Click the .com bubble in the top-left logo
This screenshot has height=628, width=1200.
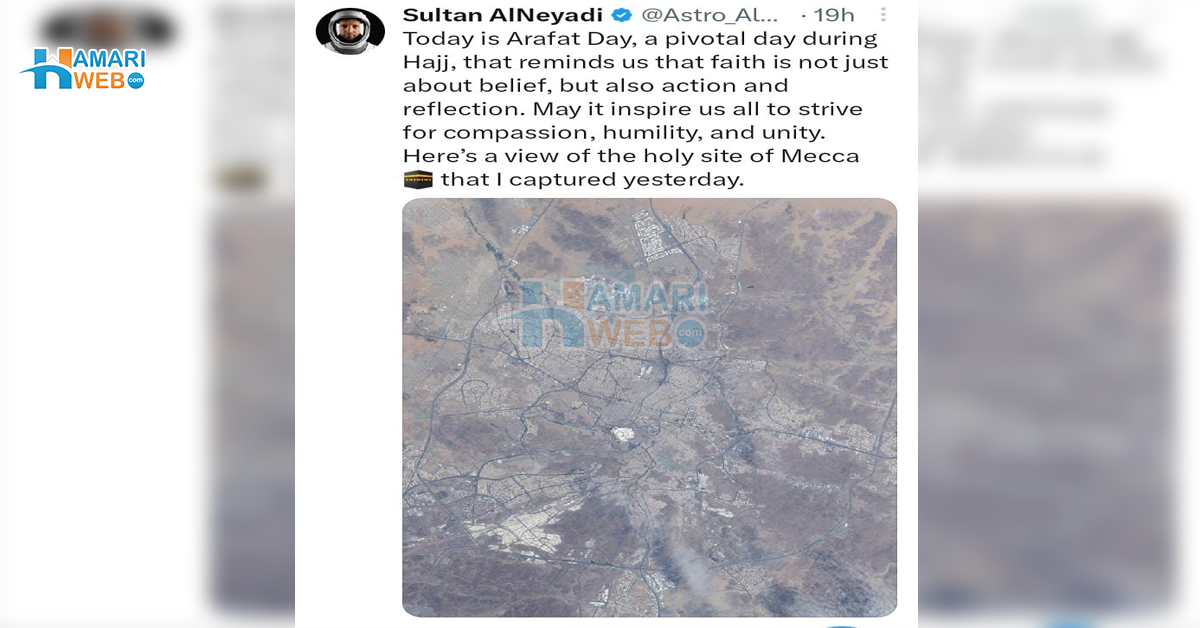point(136,80)
